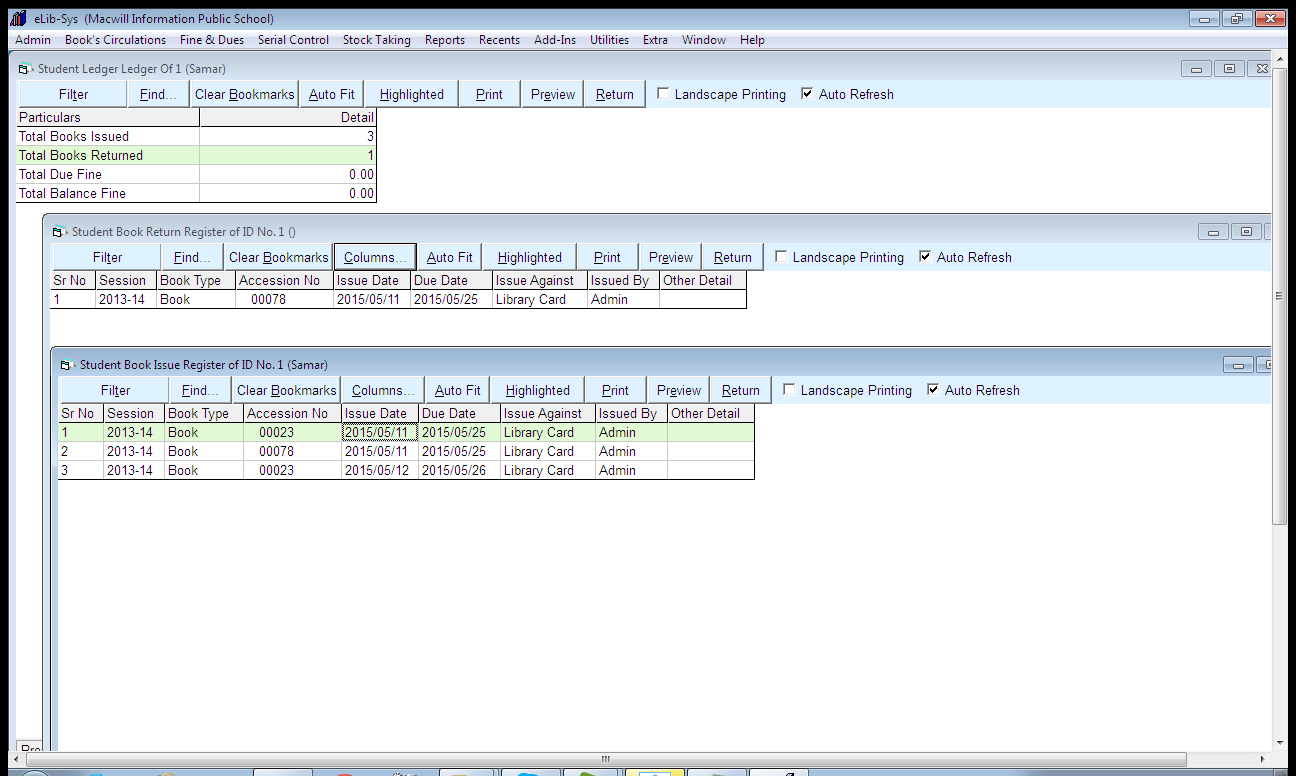Click Preview button in Issue Register toolbar
This screenshot has width=1296, height=776.
679,390
